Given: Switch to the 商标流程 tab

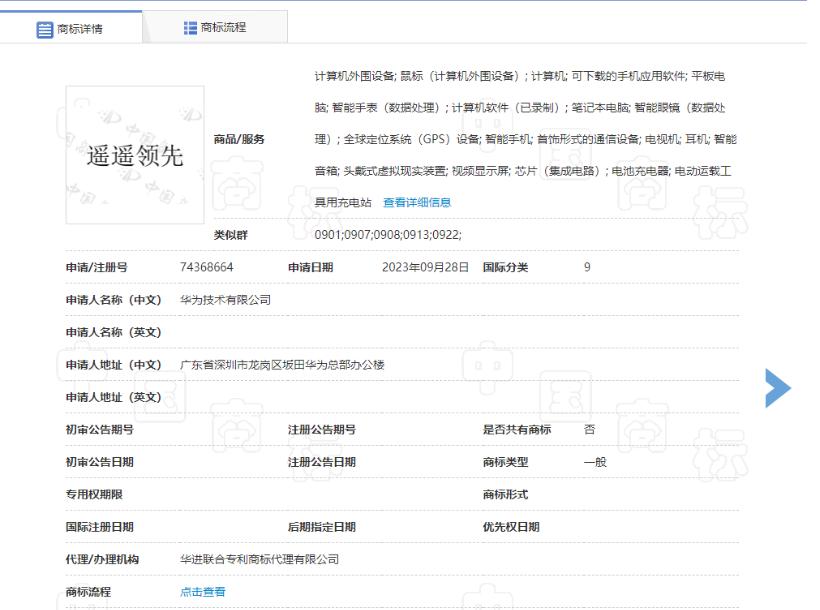Looking at the screenshot, I should pos(215,27).
